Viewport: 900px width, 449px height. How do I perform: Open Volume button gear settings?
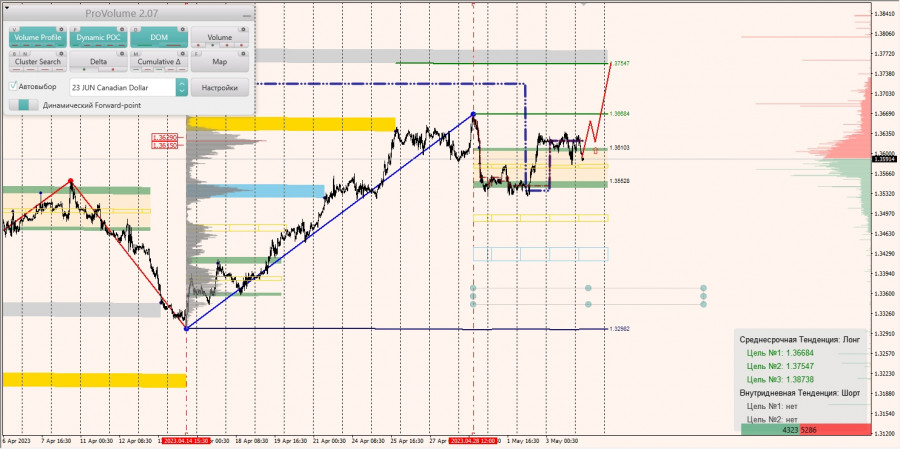tap(244, 28)
